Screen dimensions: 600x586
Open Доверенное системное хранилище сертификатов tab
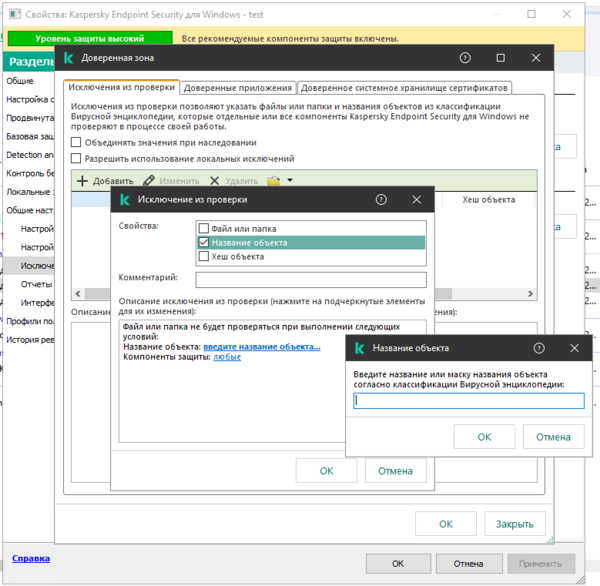point(404,88)
